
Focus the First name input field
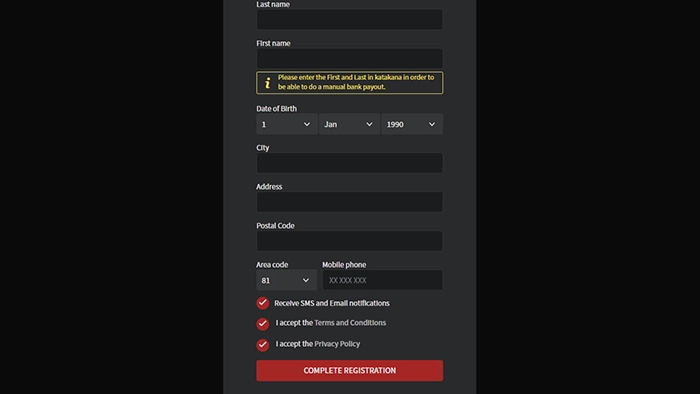point(350,58)
